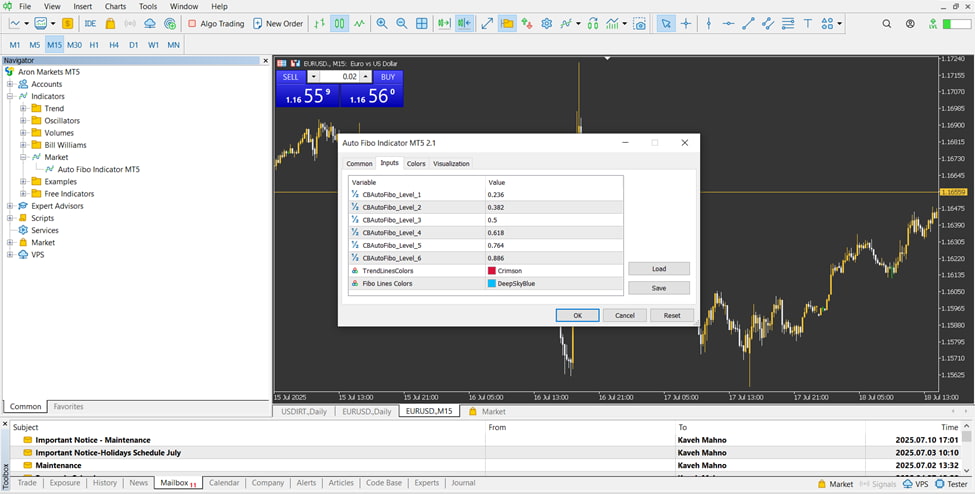This screenshot has height=494, width=975.
Task: Open the Insert menu
Action: click(x=83, y=6)
